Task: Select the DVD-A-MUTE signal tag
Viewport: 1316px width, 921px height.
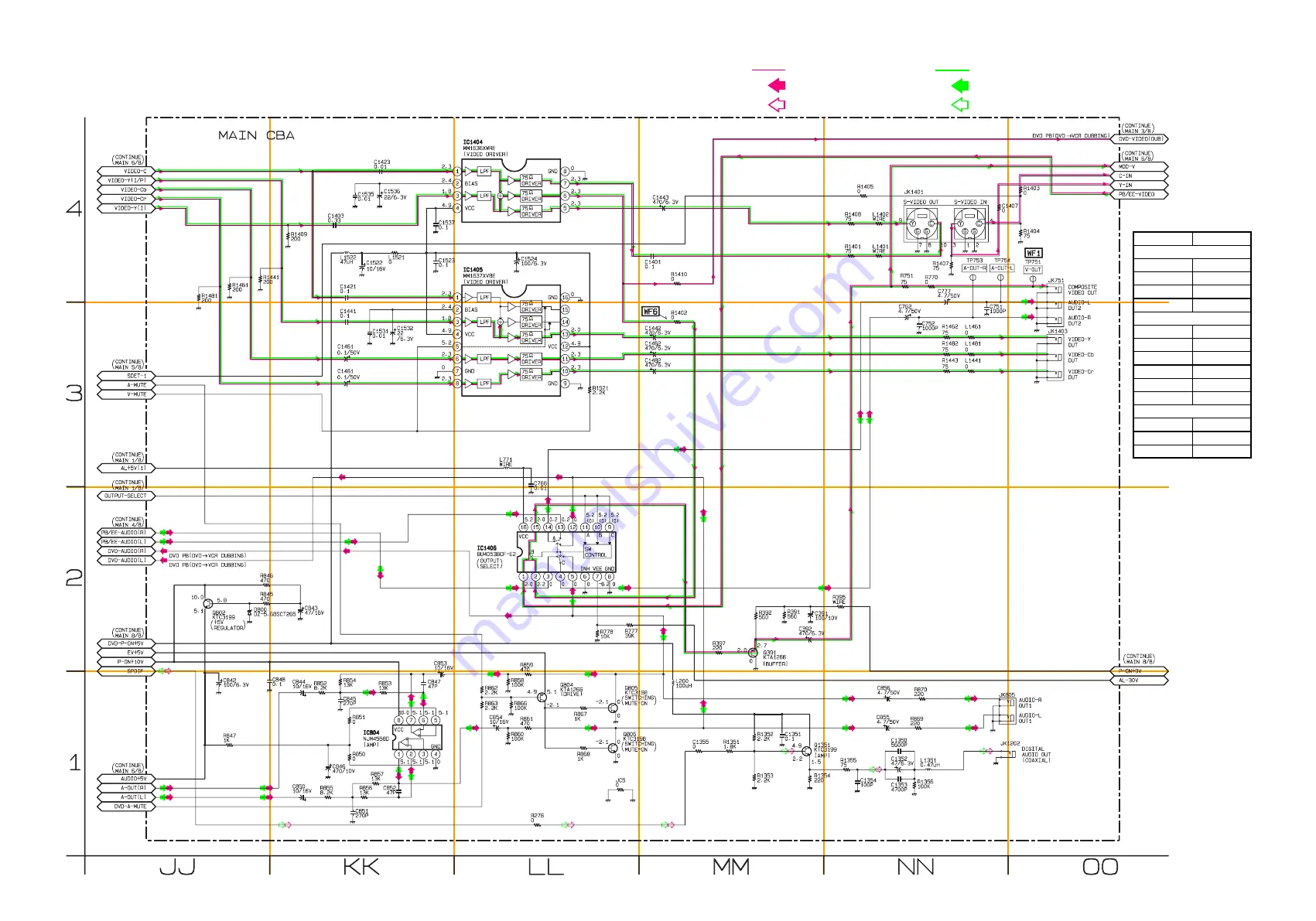Action: click(127, 807)
